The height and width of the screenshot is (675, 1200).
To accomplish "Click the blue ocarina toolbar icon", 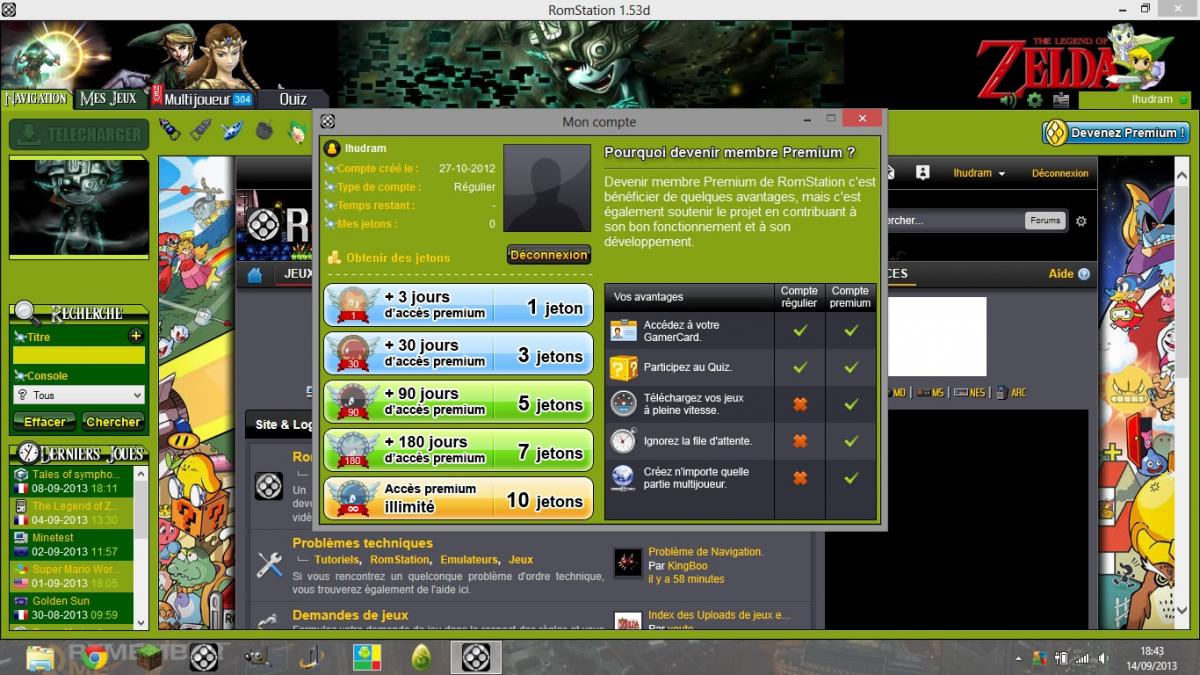I will pos(233,130).
